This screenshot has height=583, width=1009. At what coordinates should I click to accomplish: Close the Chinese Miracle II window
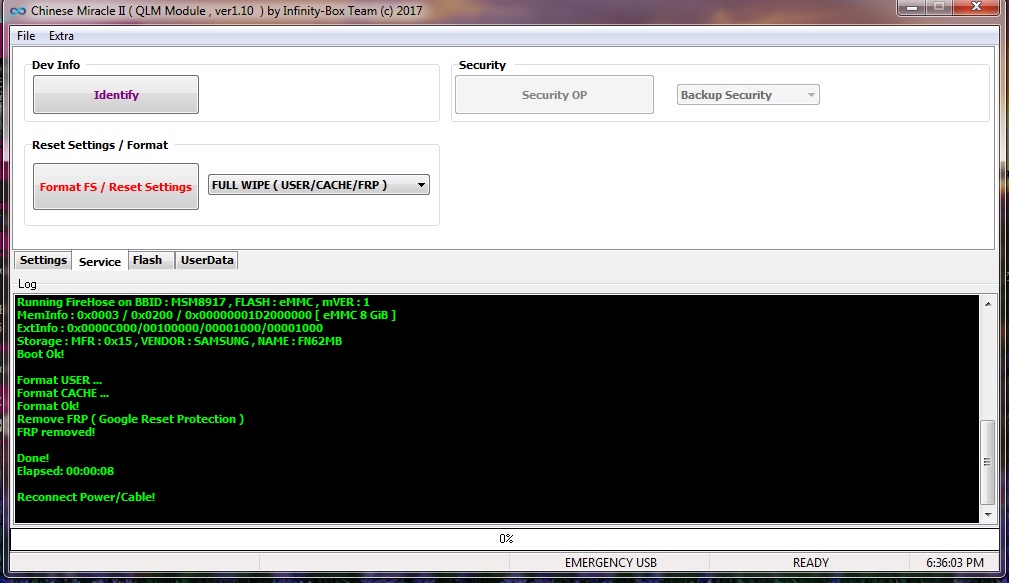[976, 8]
